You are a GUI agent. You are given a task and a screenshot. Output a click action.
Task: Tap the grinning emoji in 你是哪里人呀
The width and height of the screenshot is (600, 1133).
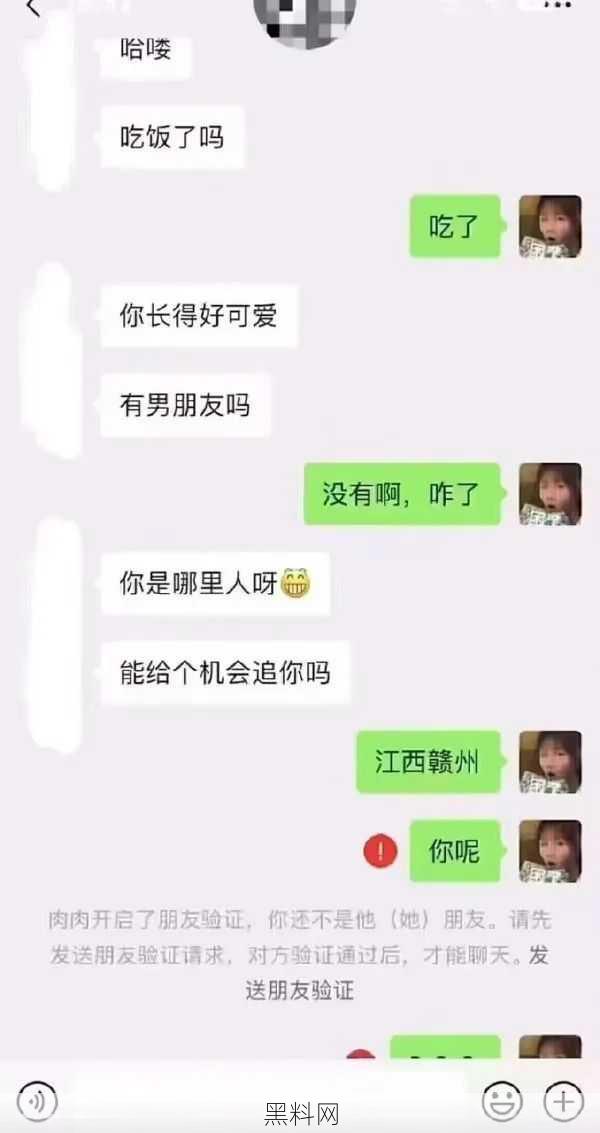296,582
